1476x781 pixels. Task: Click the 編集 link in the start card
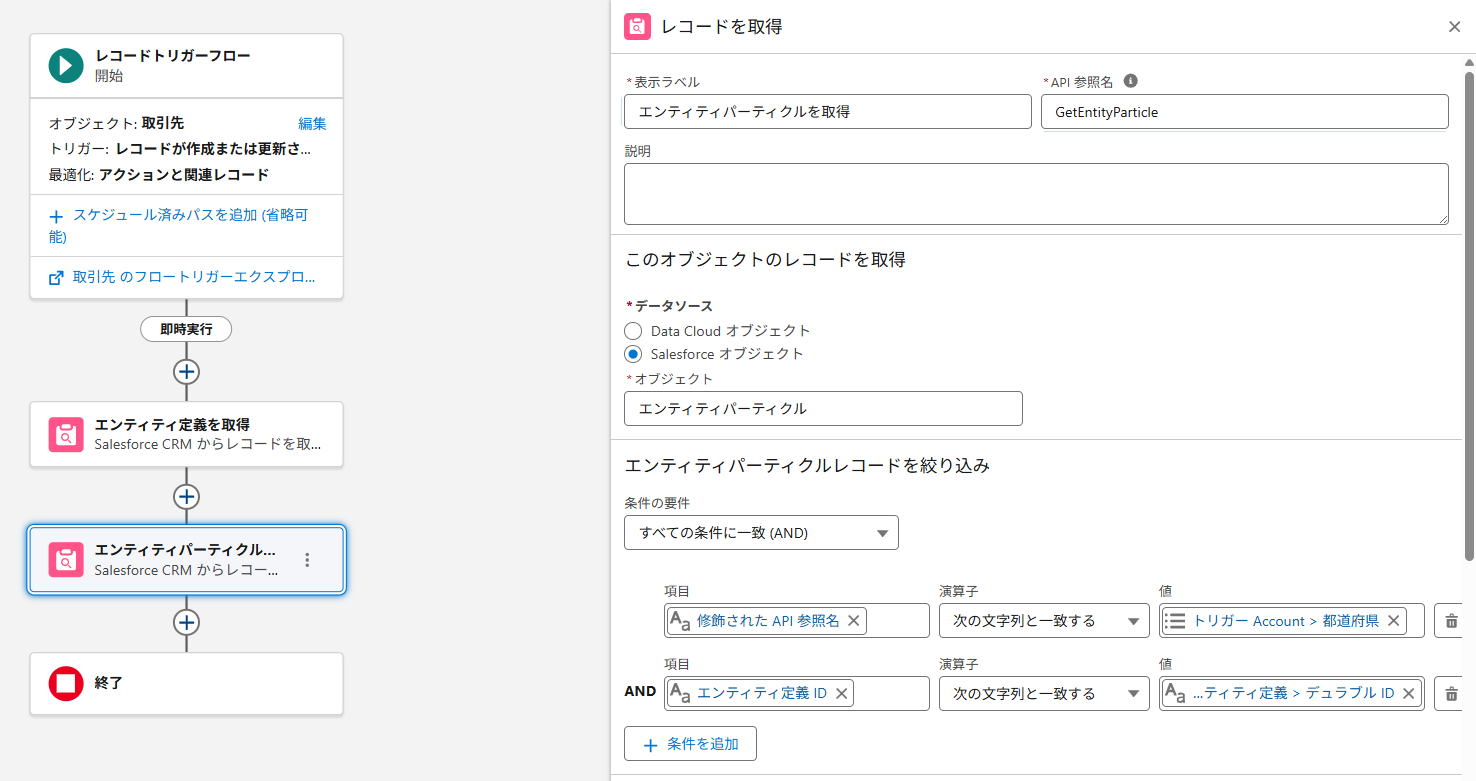[x=312, y=124]
